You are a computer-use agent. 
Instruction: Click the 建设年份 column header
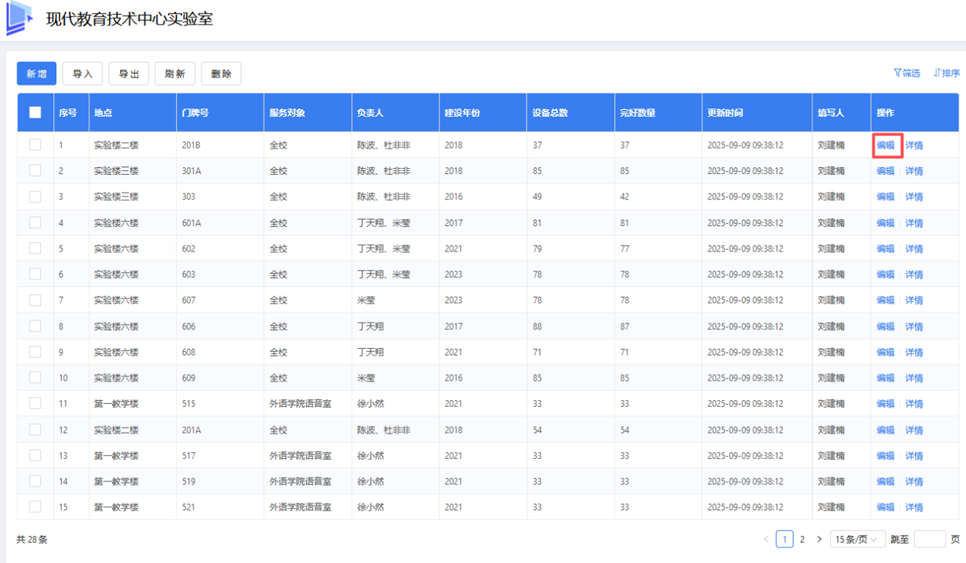pyautogui.click(x=463, y=112)
